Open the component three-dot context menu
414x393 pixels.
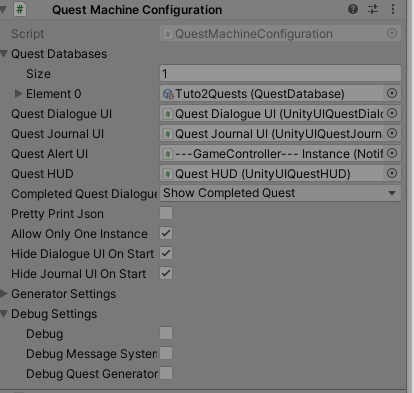coord(393,9)
